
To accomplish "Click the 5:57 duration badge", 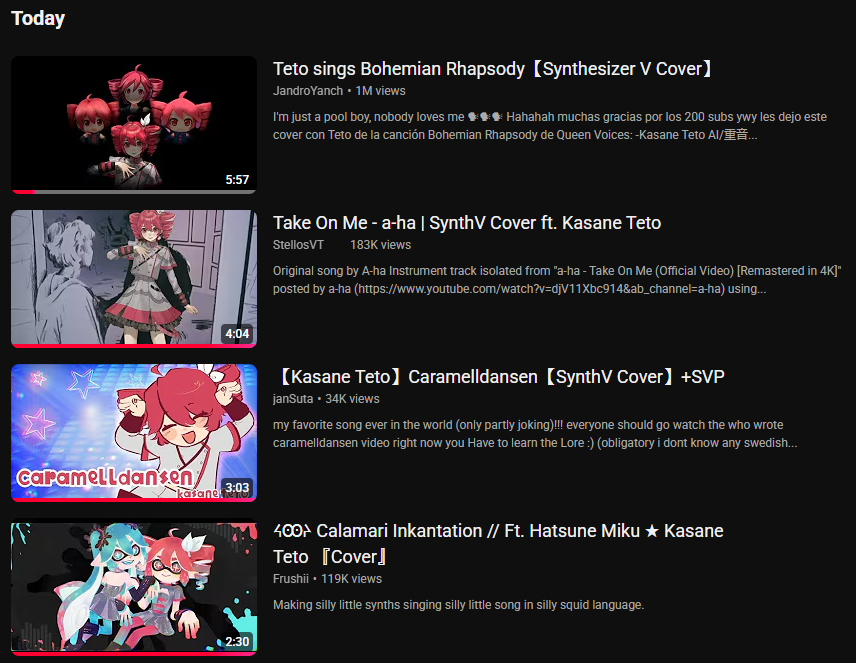I will [237, 180].
